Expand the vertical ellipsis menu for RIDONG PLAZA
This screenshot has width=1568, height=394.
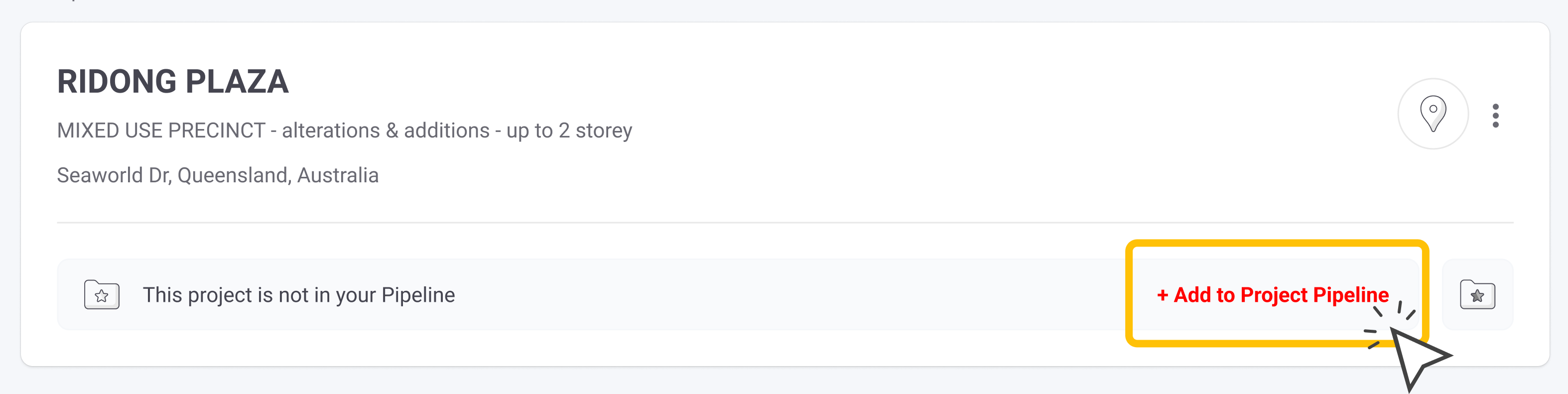(x=1495, y=115)
